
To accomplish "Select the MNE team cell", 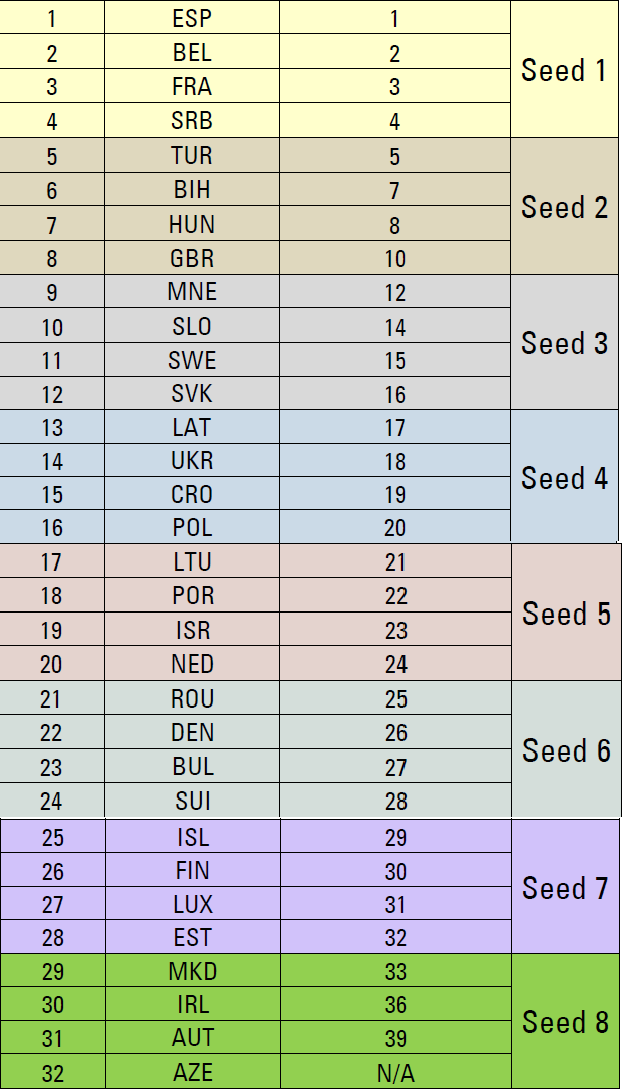I will [x=192, y=292].
